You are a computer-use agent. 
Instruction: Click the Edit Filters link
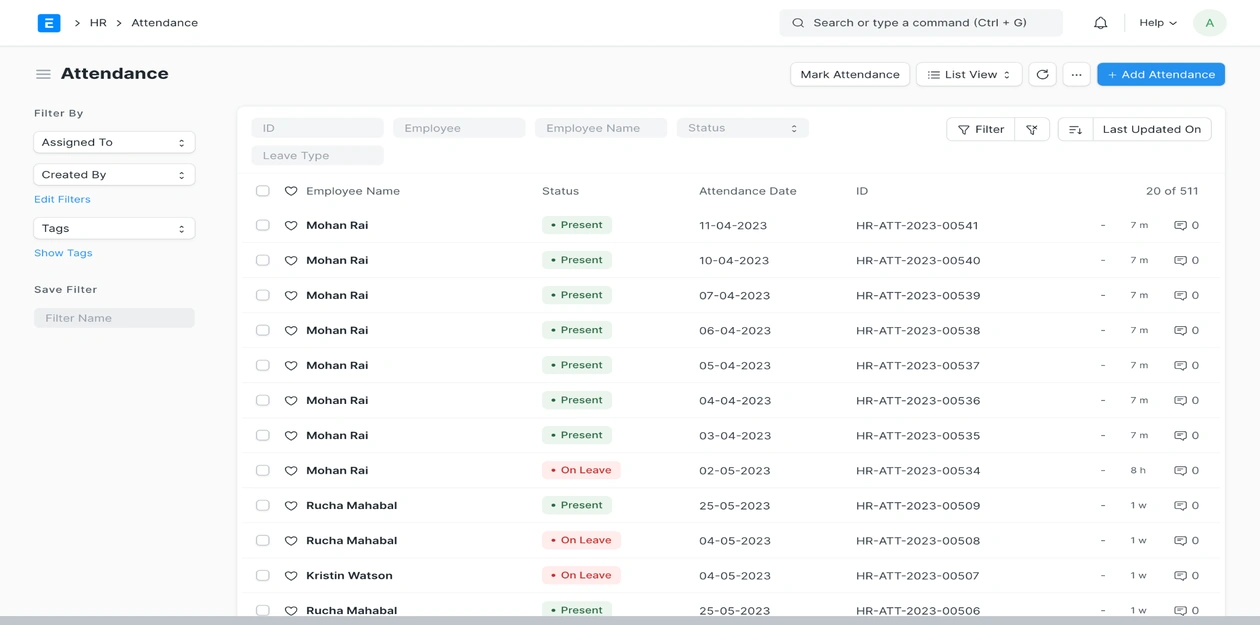pyautogui.click(x=62, y=199)
